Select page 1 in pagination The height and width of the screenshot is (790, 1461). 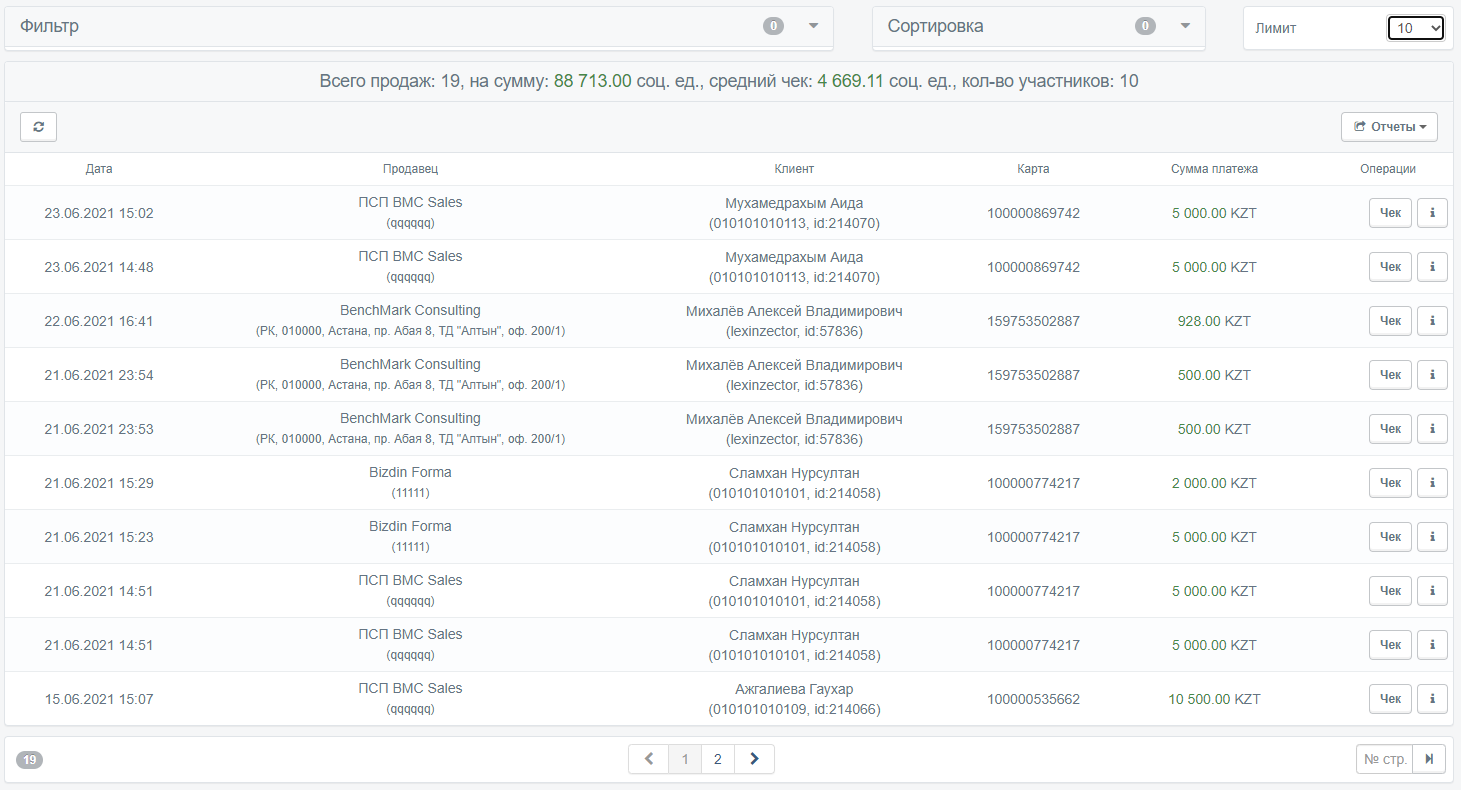(x=685, y=759)
